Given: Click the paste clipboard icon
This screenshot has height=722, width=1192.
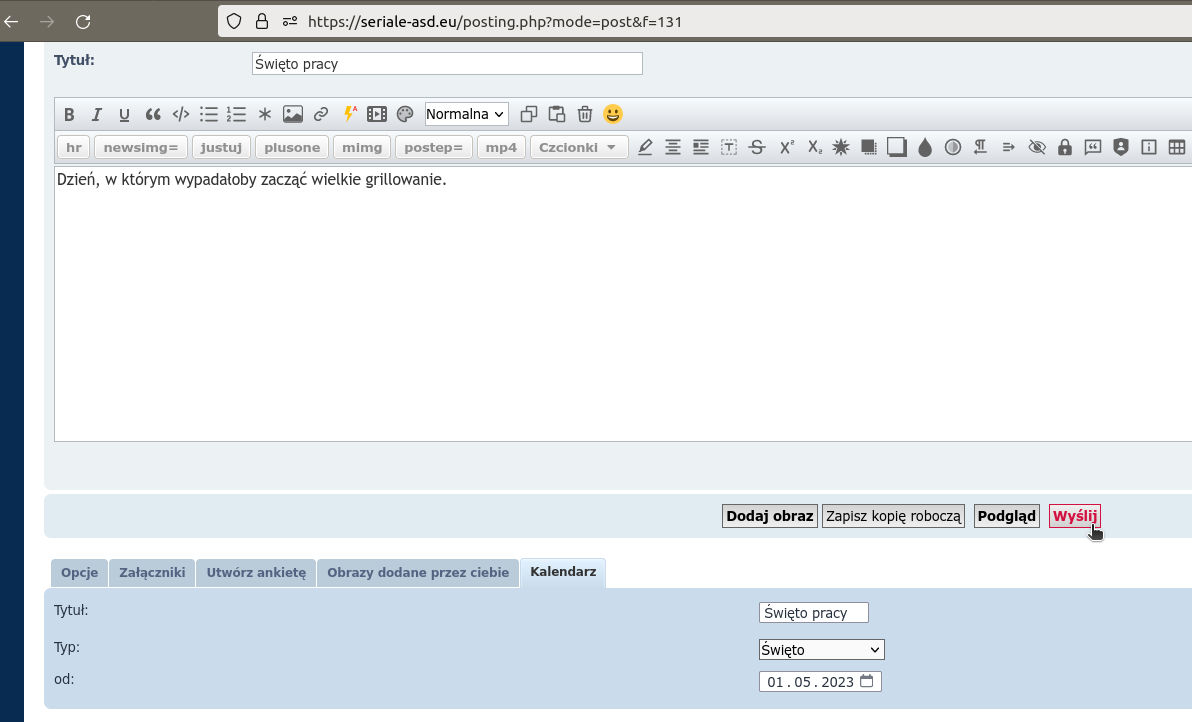Looking at the screenshot, I should point(557,115).
